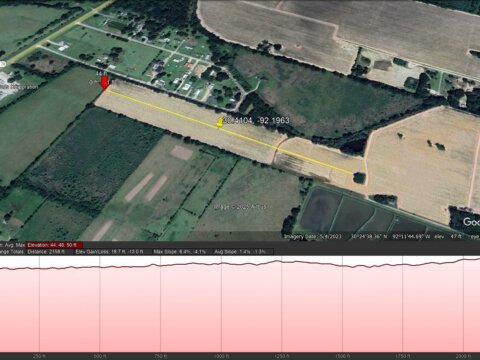The width and height of the screenshot is (480, 360).
Task: Click the Distance 2158 ft readout
Action: pyautogui.click(x=47, y=252)
